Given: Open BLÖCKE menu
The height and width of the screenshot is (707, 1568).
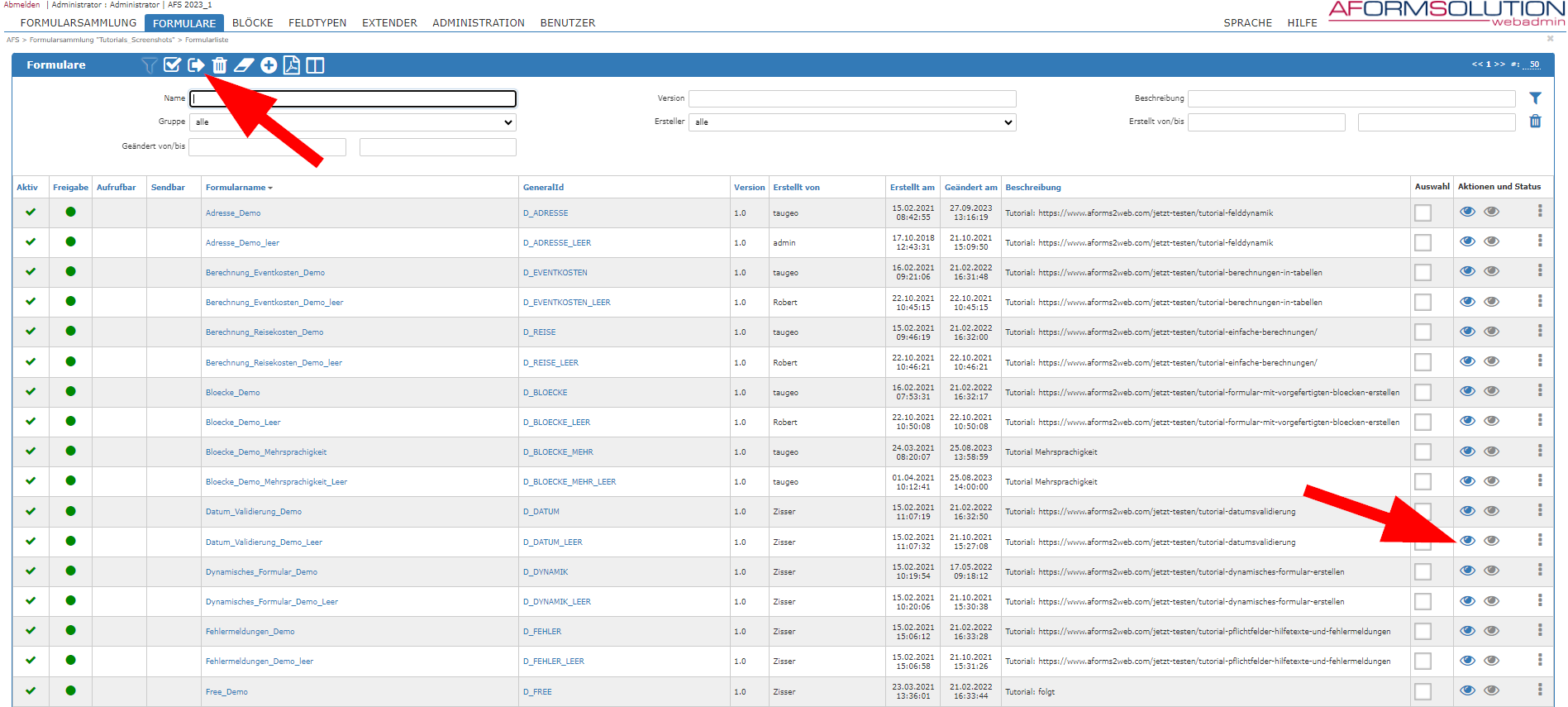Looking at the screenshot, I should [253, 23].
